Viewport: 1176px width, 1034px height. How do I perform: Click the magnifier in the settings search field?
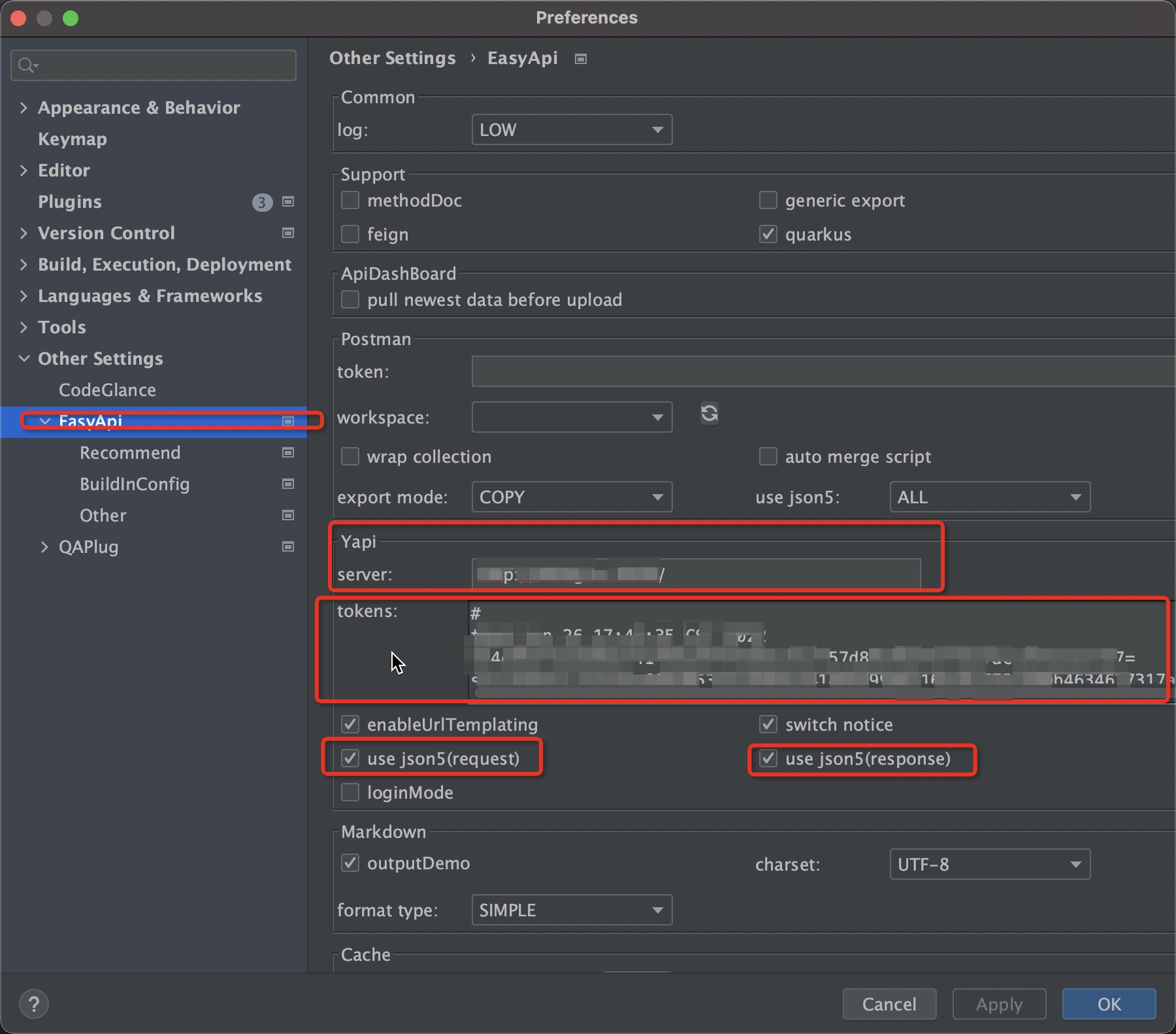click(x=26, y=65)
